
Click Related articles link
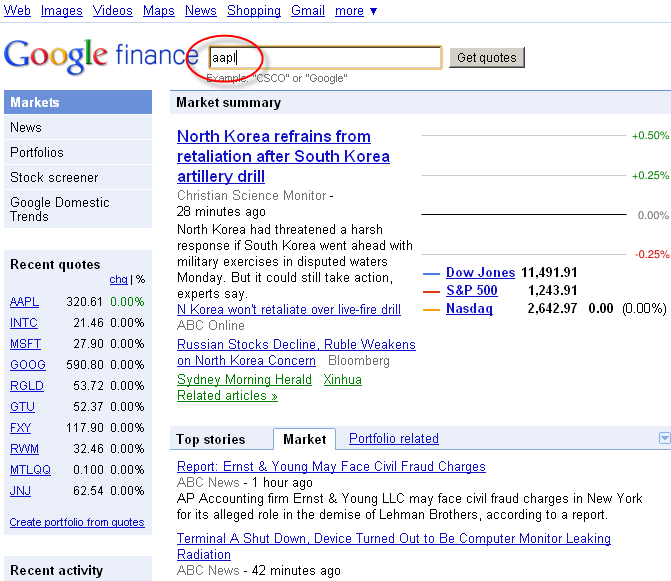[x=227, y=396]
